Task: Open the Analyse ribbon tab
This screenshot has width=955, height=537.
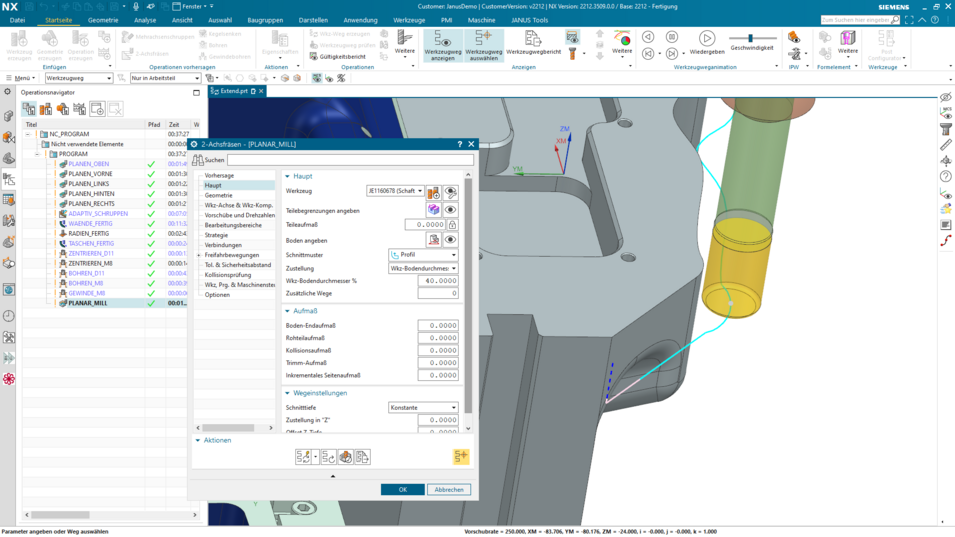Action: pos(145,20)
